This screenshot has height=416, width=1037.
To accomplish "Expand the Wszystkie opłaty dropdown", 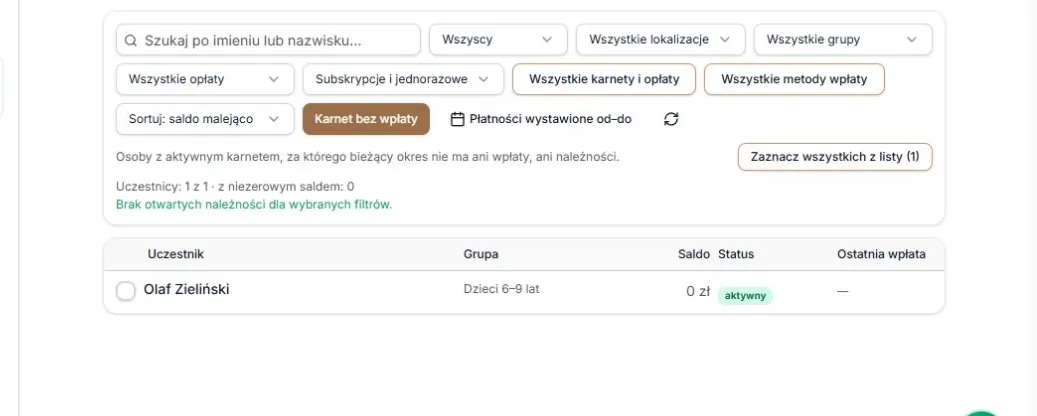I will tap(205, 79).
